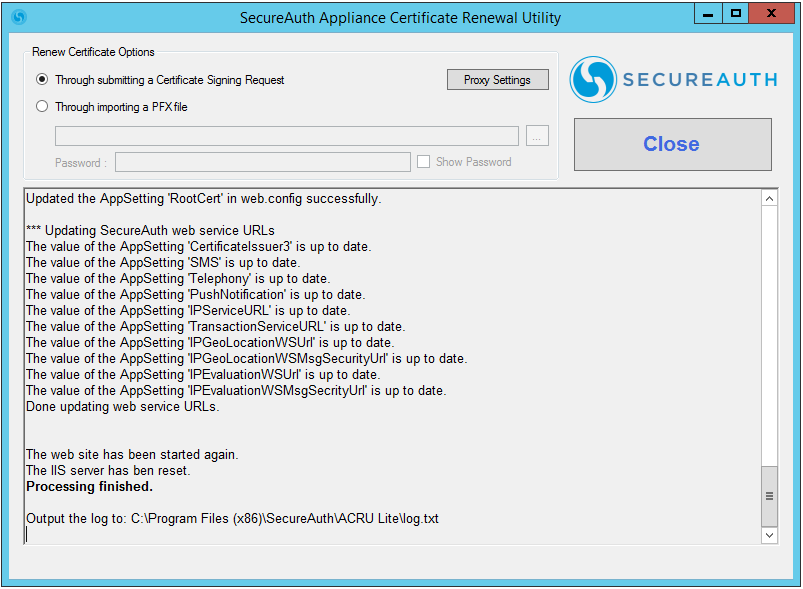Maximize the Certificate Renewal Utility window
The width and height of the screenshot is (803, 589).
736,14
